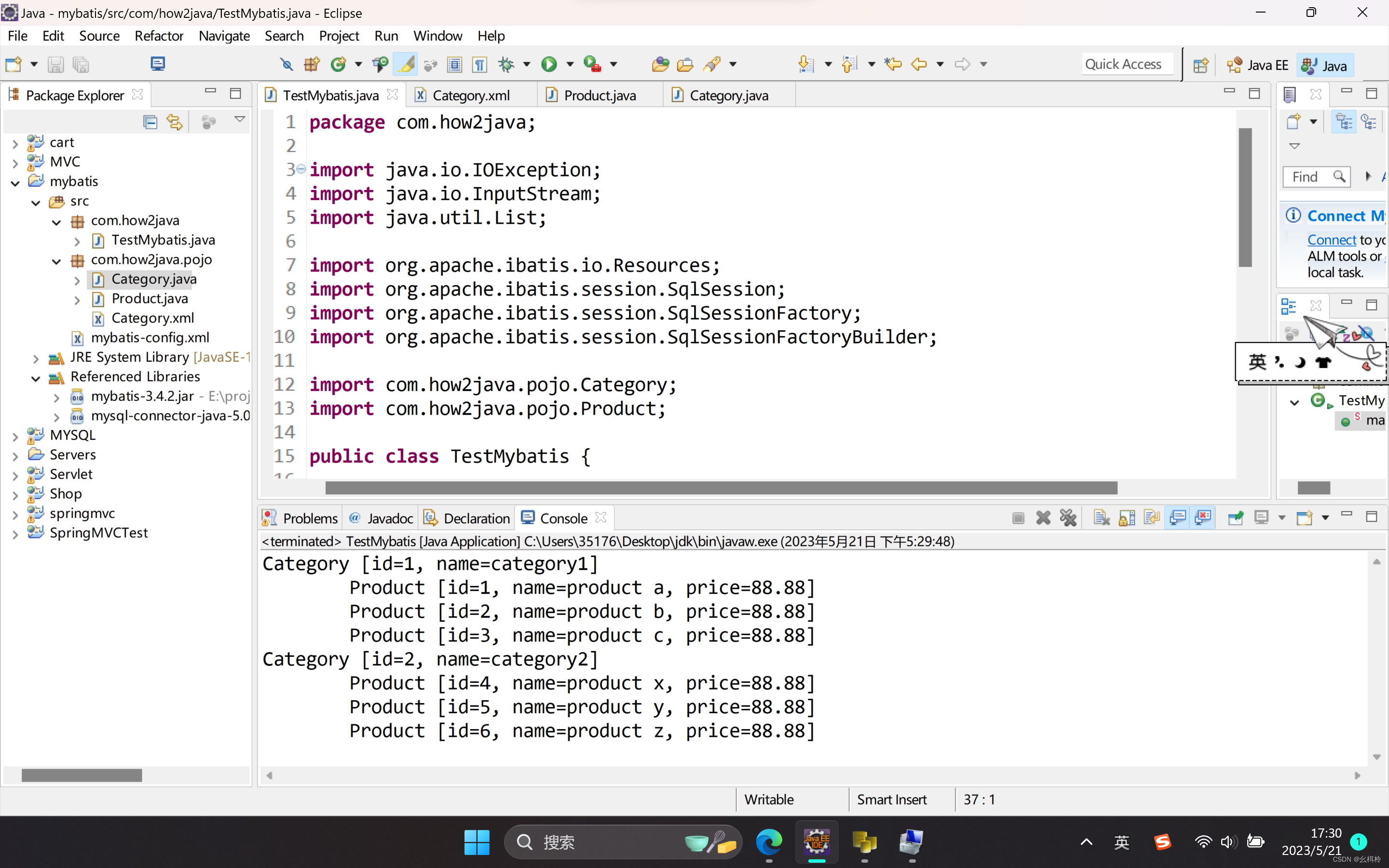Viewport: 1389px width, 868px height.
Task: Open the Run button dropdown arrow
Action: point(570,64)
